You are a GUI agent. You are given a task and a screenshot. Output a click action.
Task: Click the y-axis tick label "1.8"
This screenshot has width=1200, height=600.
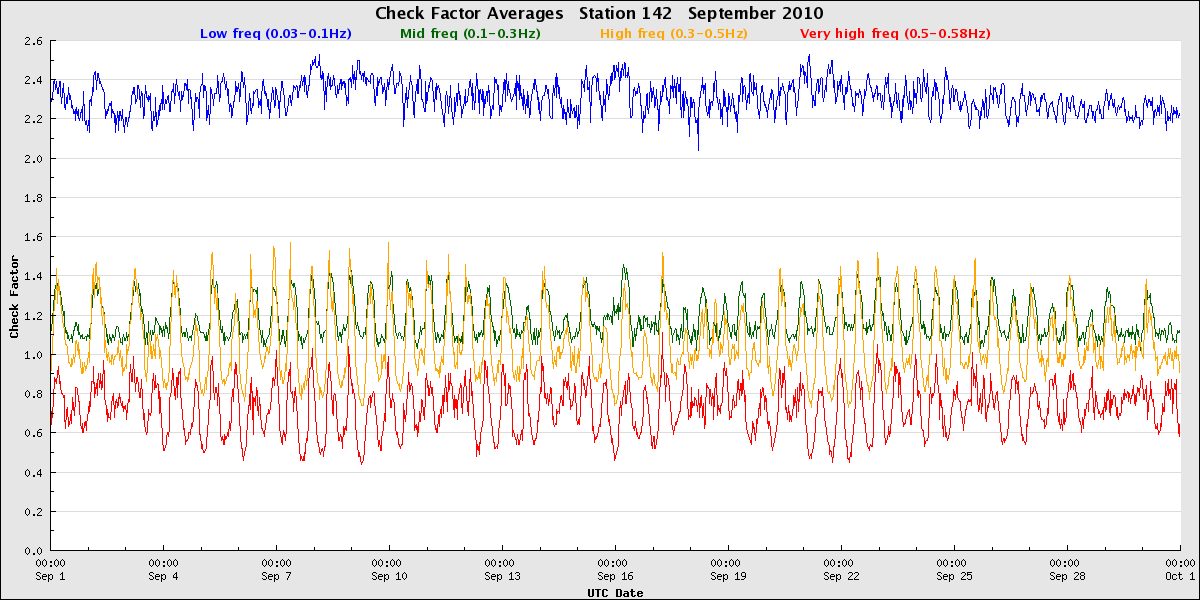(x=33, y=198)
